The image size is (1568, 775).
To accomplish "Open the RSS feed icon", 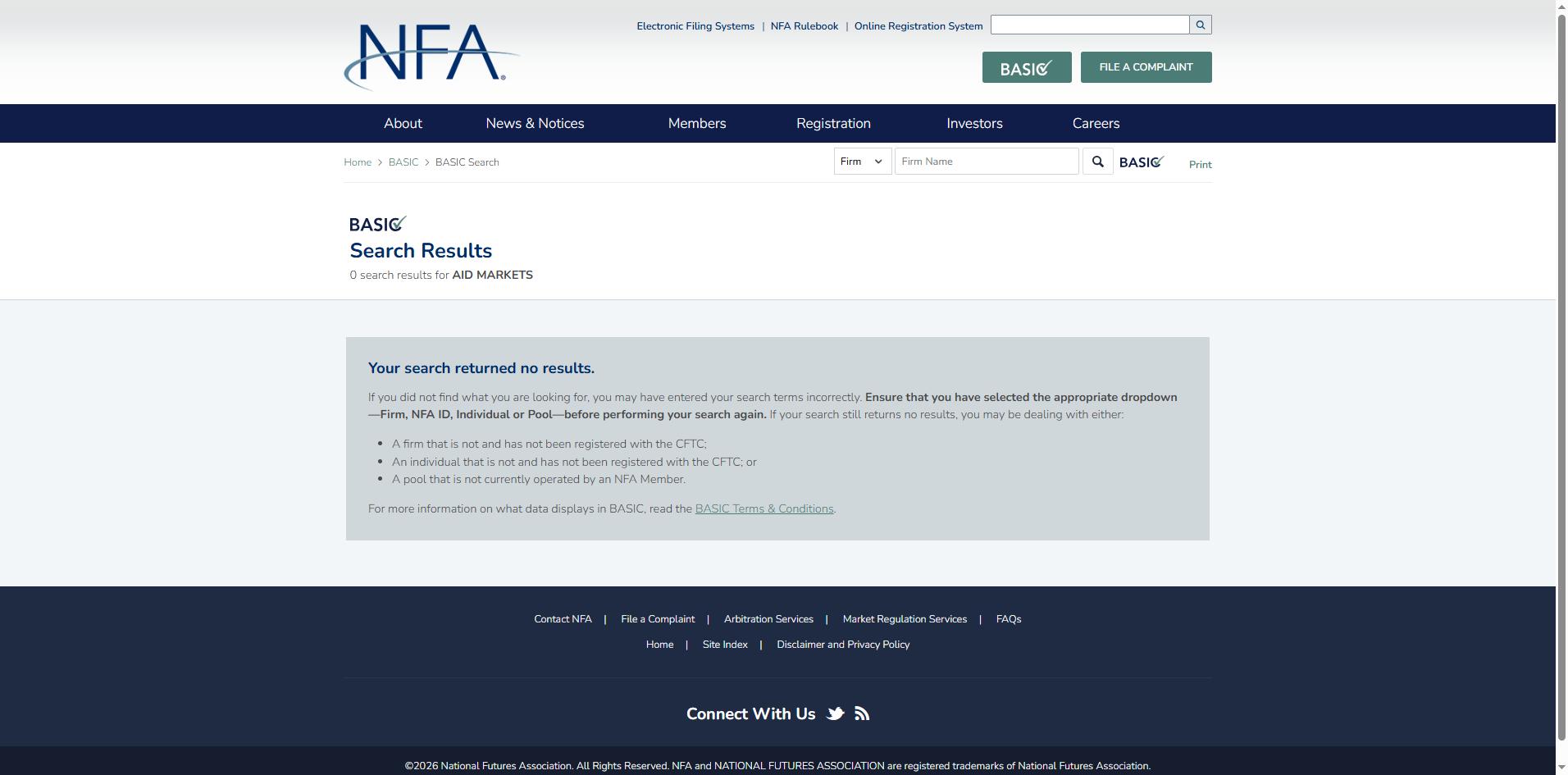I will point(862,713).
